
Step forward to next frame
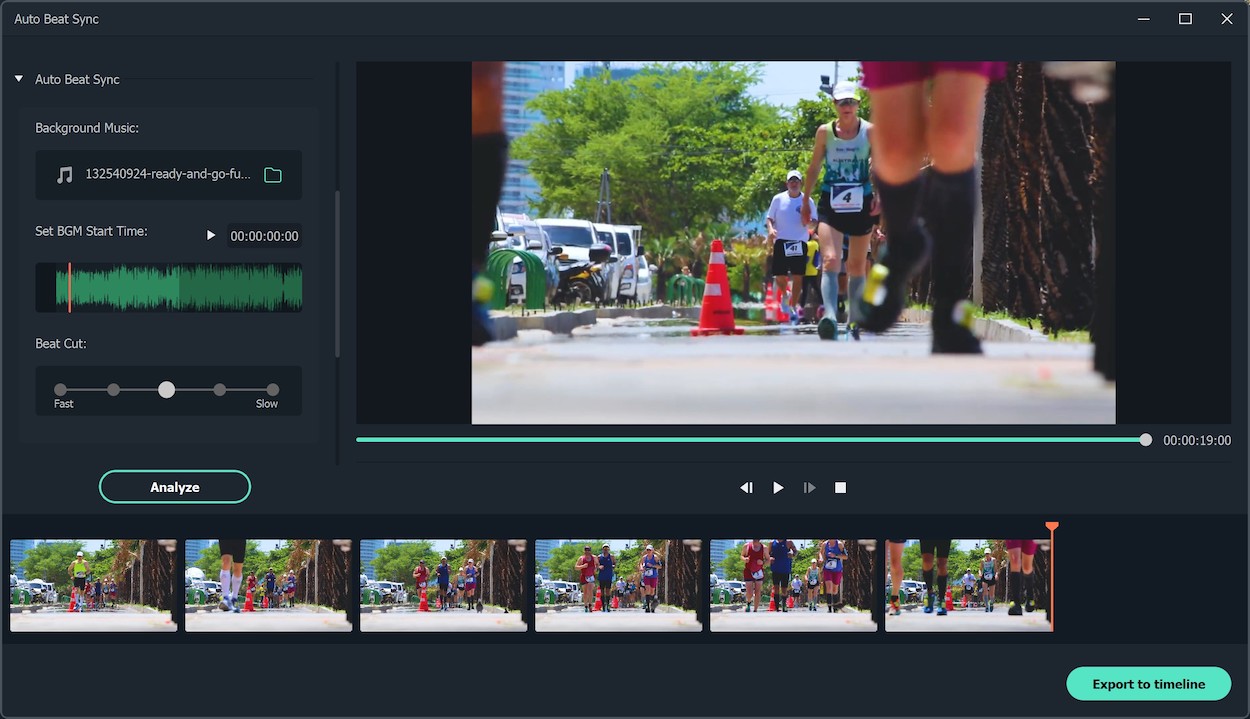click(809, 488)
